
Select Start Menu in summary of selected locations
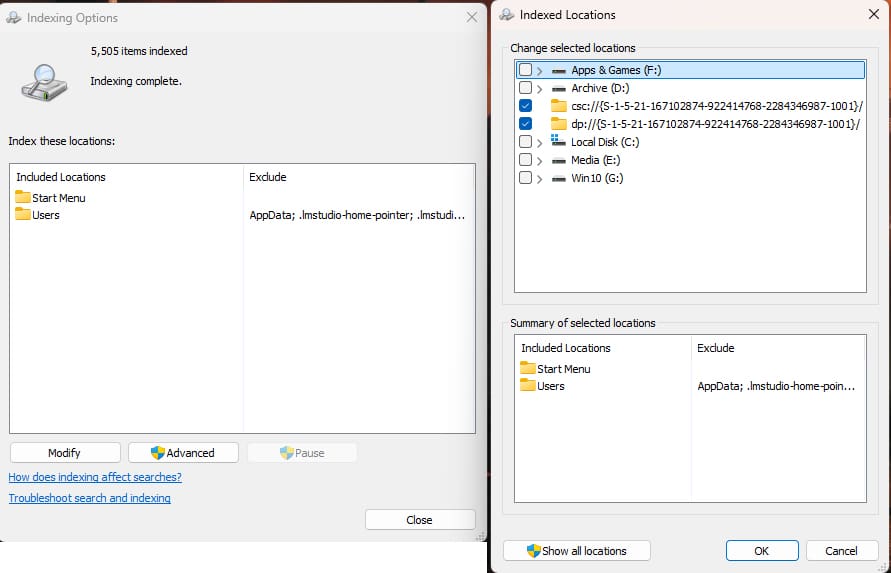pyautogui.click(x=563, y=369)
